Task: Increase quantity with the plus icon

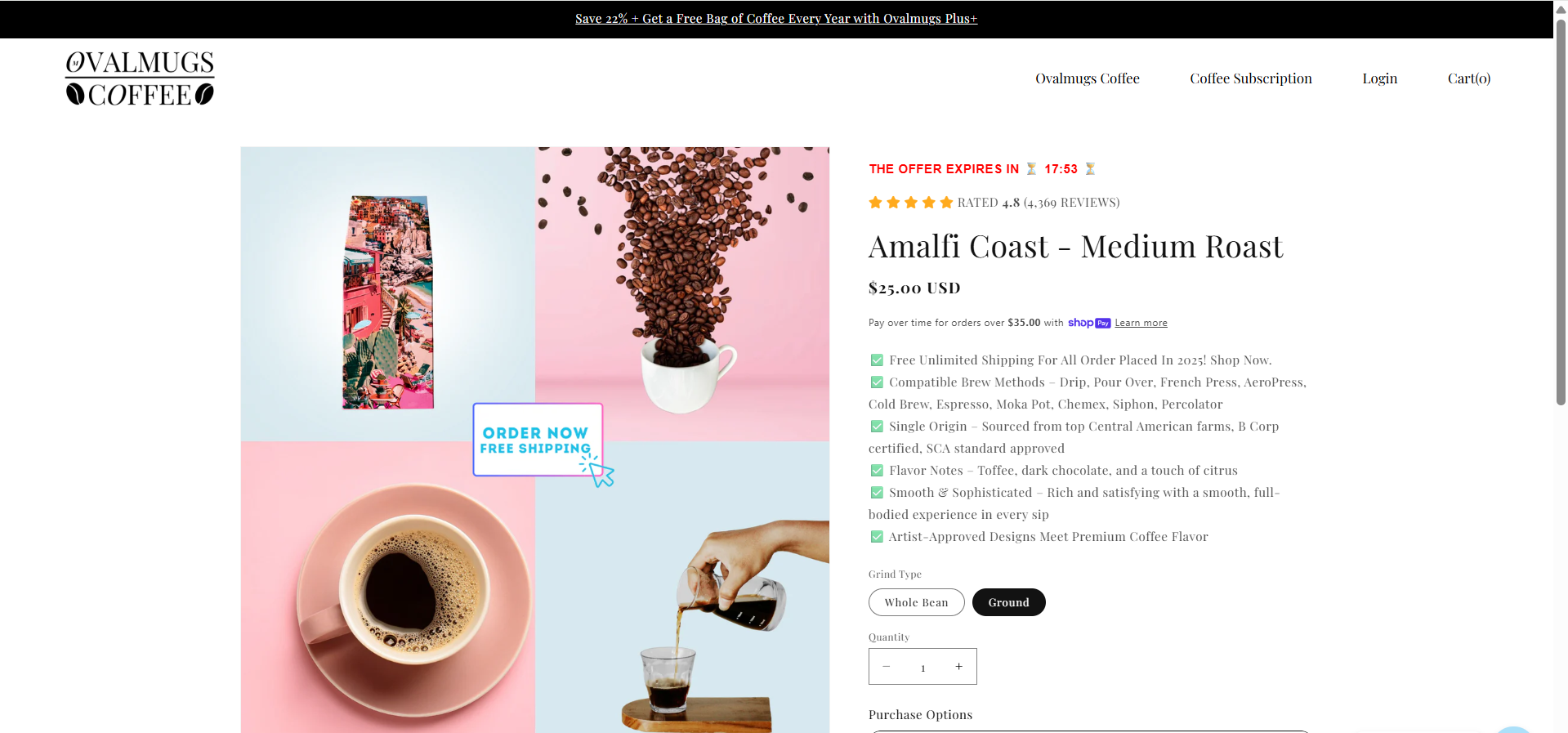Action: tap(958, 667)
